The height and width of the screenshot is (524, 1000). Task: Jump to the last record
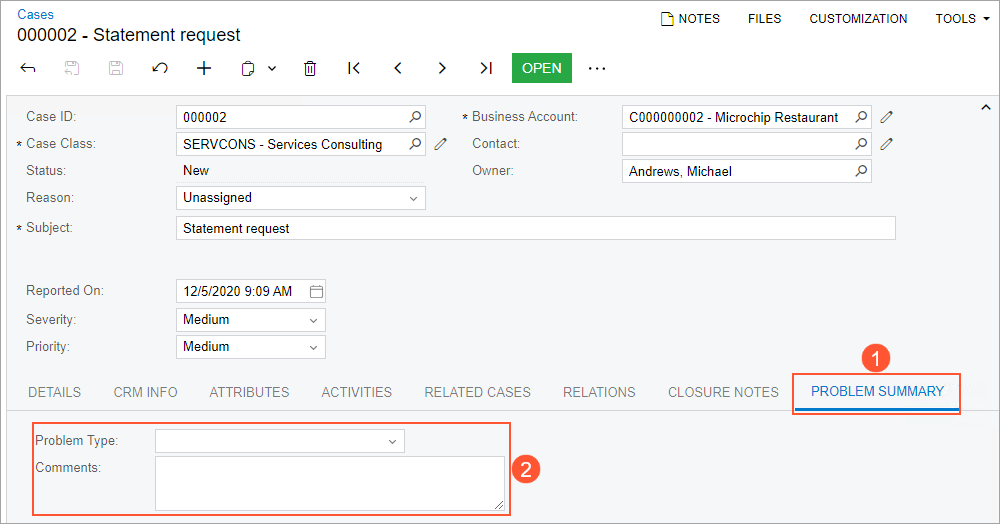[x=486, y=68]
